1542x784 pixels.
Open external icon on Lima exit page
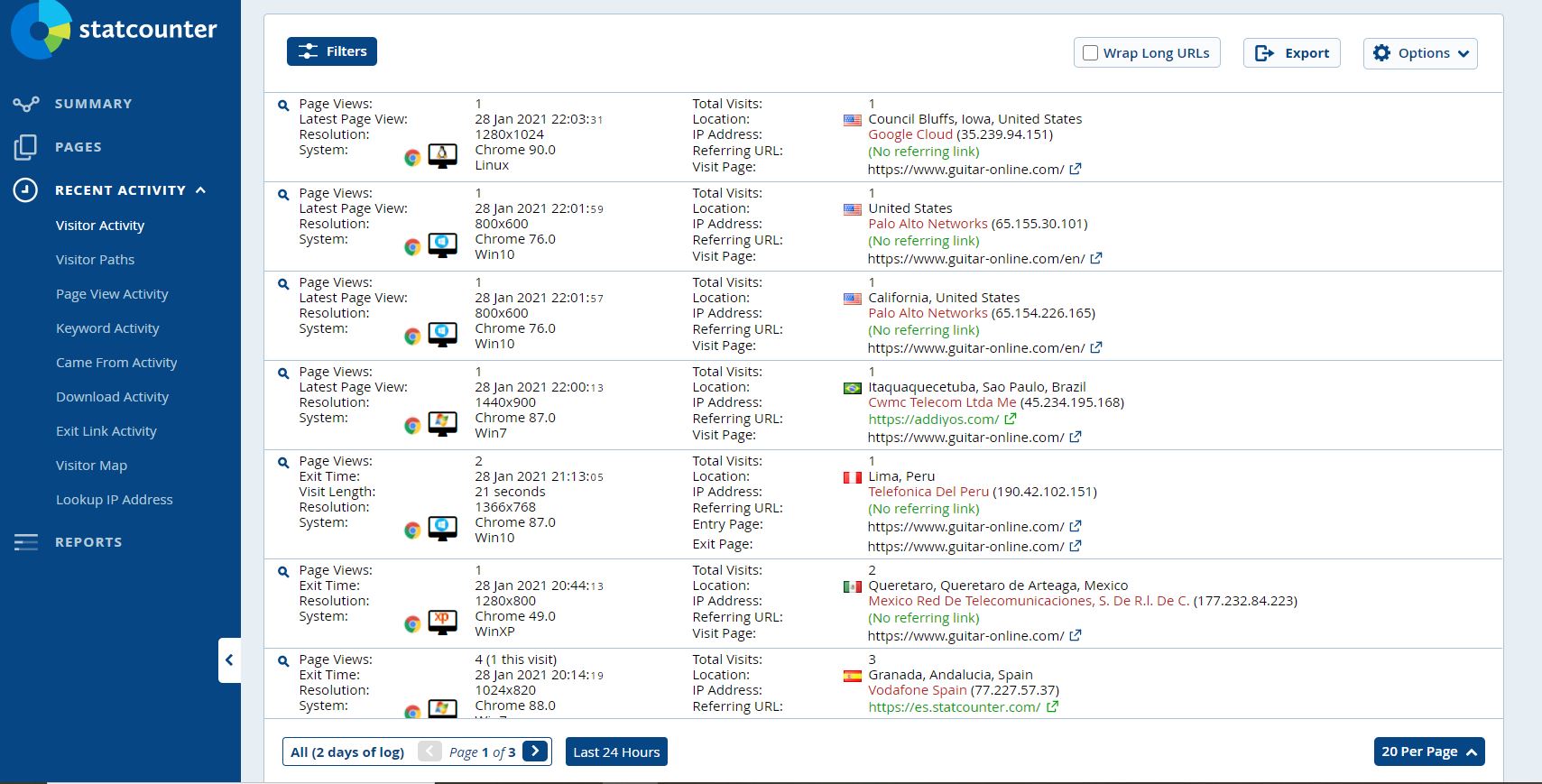(x=1076, y=546)
